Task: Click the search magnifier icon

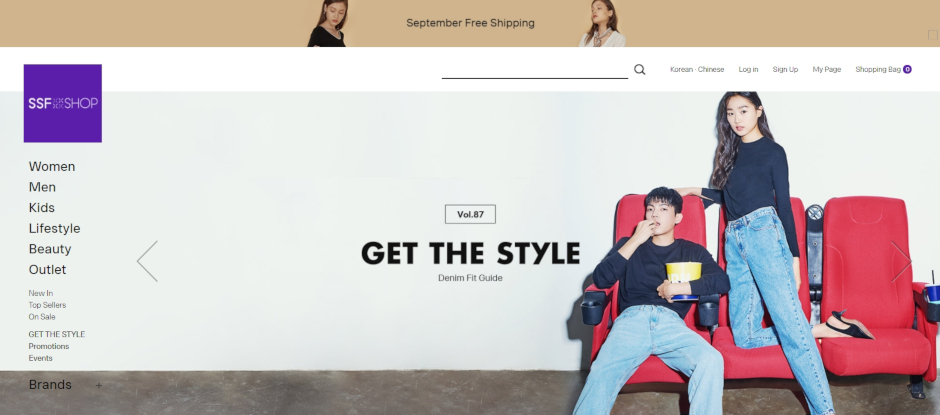Action: pos(640,70)
